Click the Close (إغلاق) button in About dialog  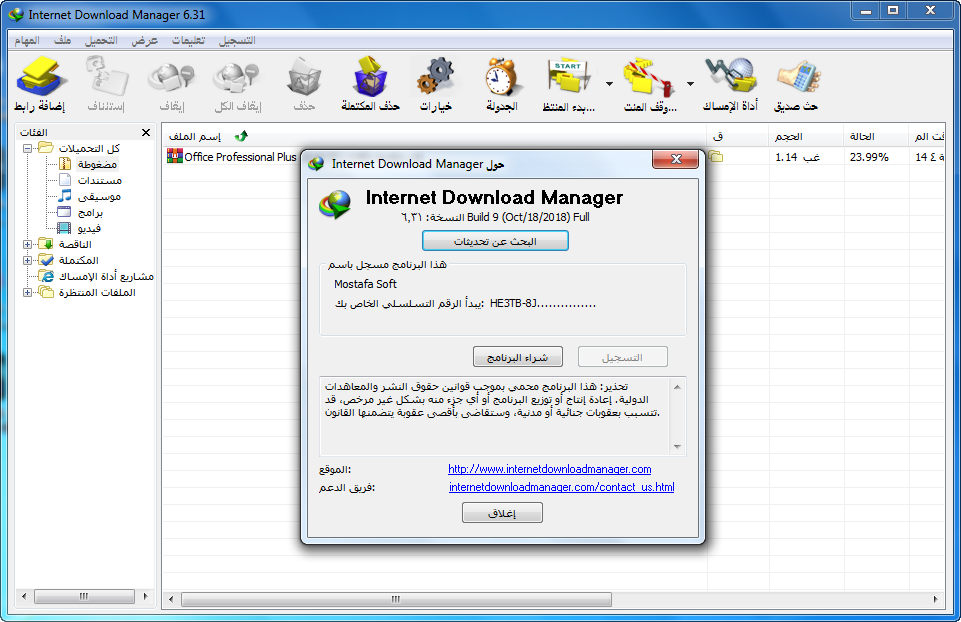(503, 513)
